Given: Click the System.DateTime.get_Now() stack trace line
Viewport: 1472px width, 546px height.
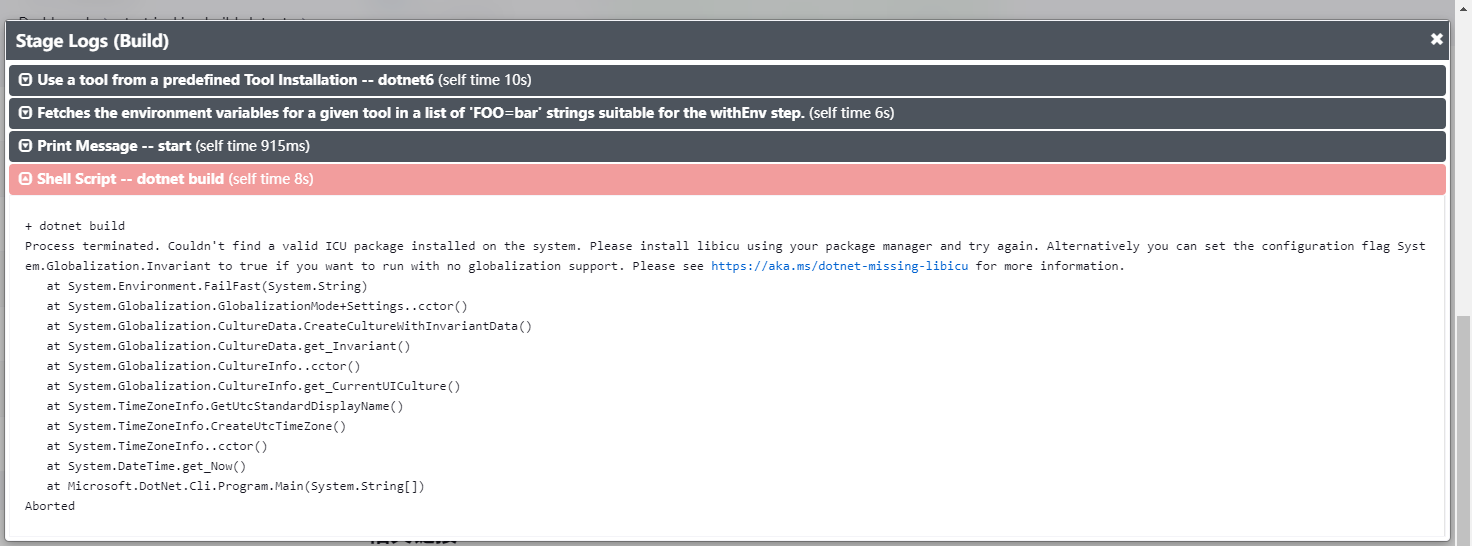Looking at the screenshot, I should coord(146,466).
